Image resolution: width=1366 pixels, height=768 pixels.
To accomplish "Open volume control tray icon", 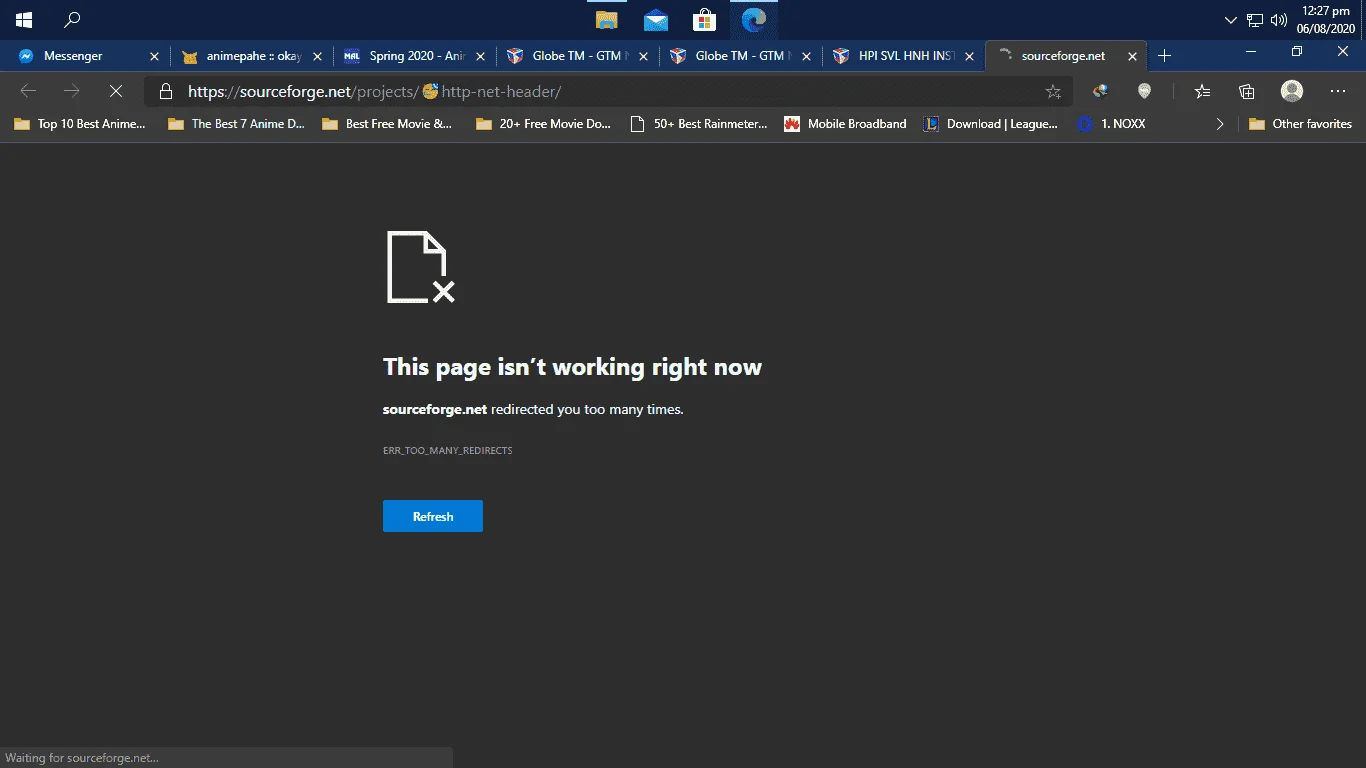I will [1279, 20].
